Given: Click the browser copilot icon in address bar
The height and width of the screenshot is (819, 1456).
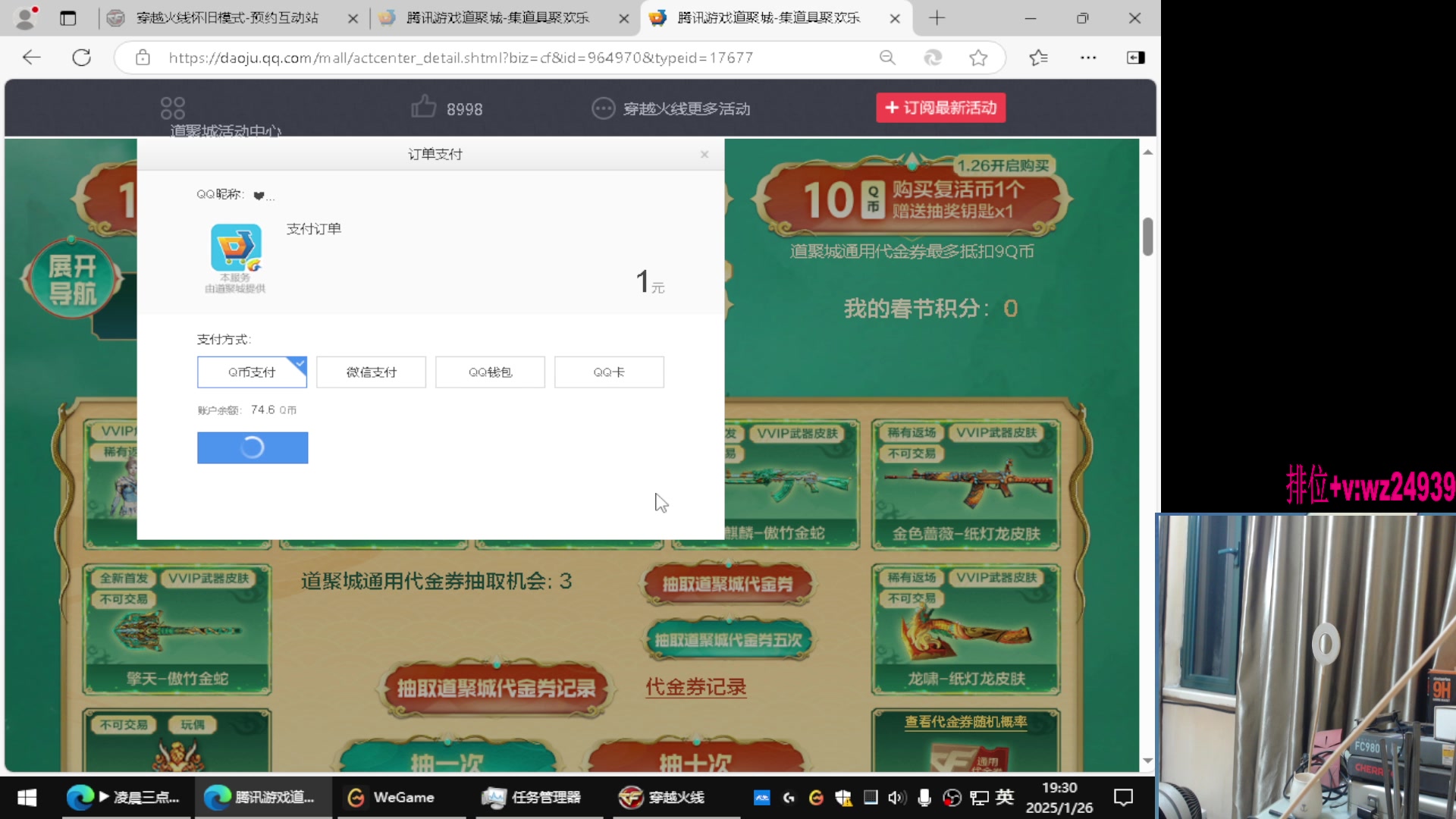Looking at the screenshot, I should (933, 58).
